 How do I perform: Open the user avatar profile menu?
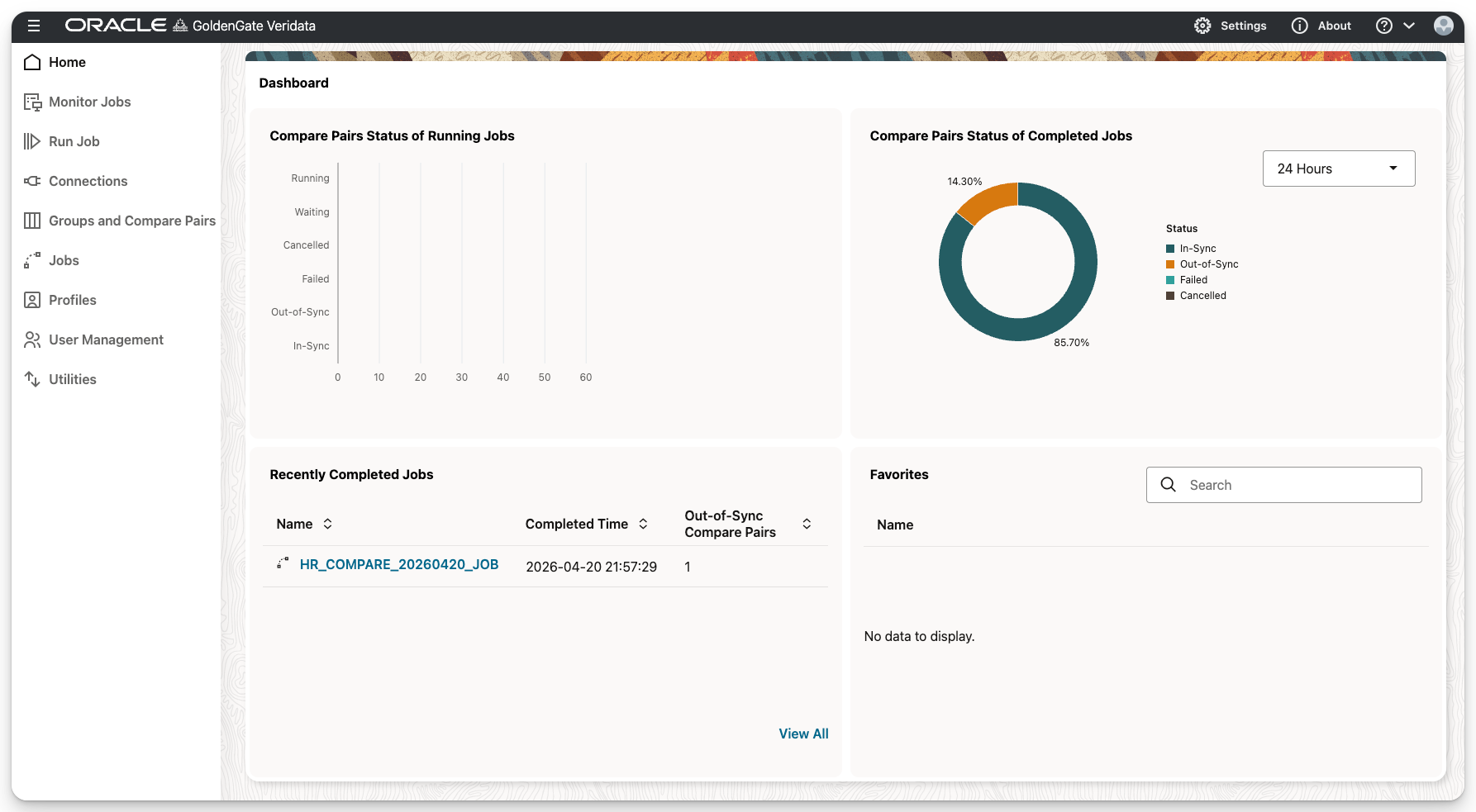1443,26
